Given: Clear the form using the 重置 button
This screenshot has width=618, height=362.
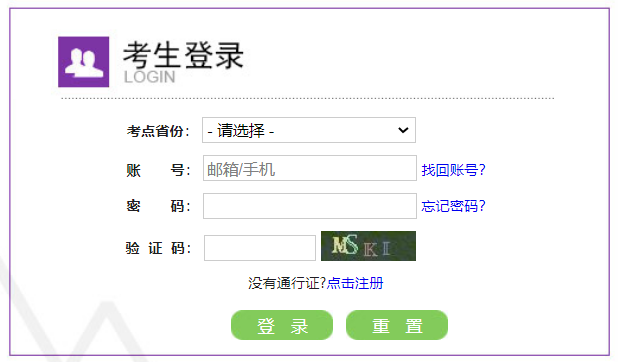Looking at the screenshot, I should coord(397,325).
